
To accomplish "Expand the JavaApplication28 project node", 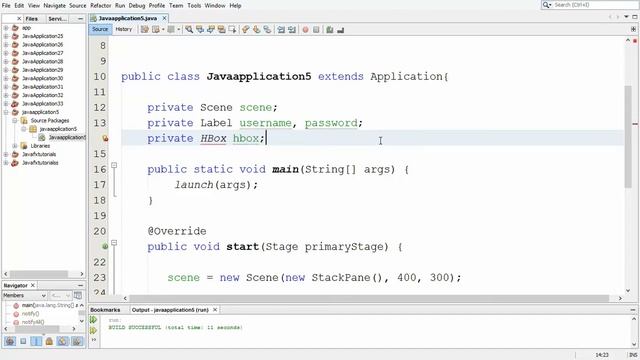I will point(6,61).
